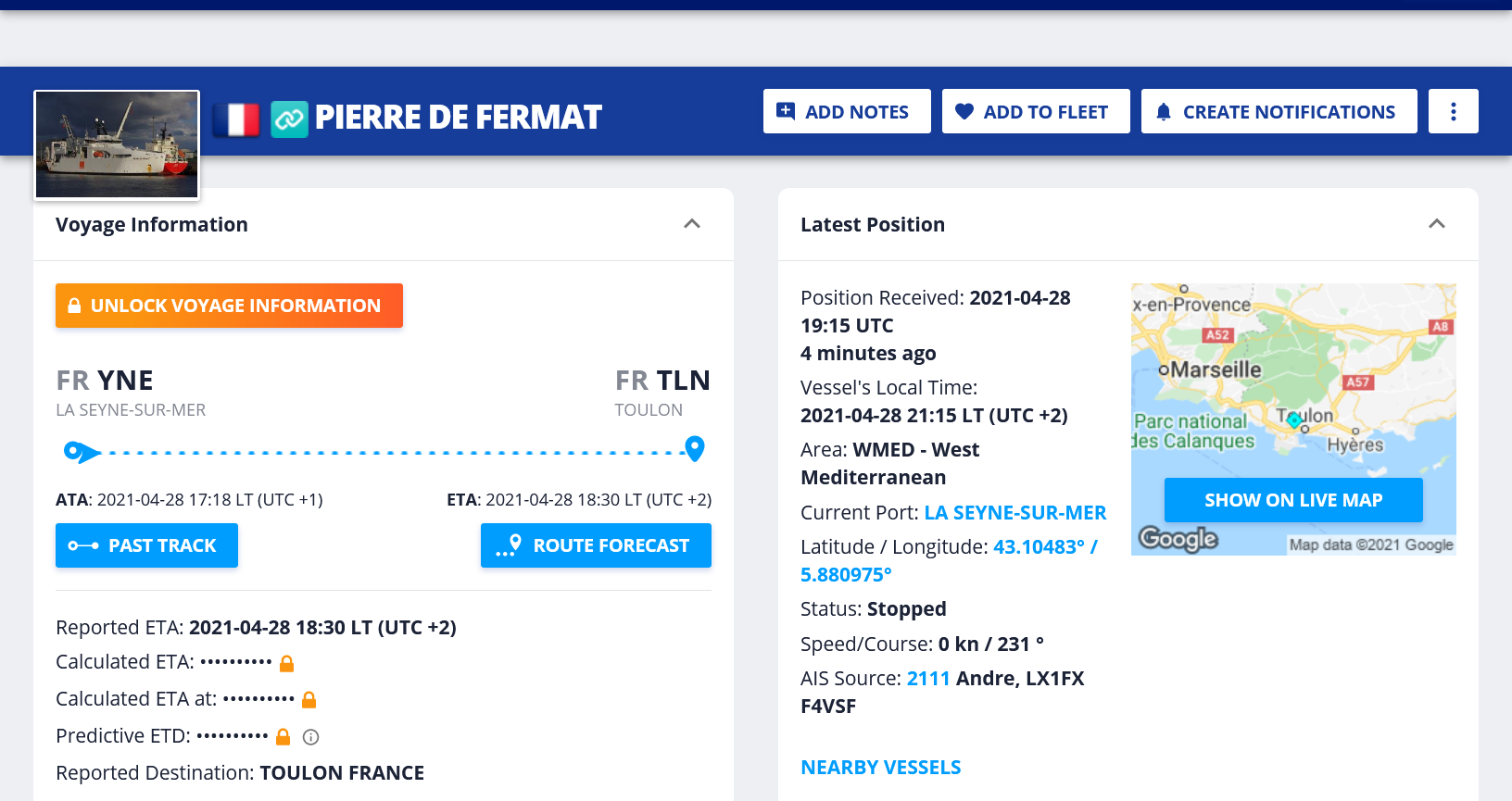The width and height of the screenshot is (1512, 801).
Task: Click Show On Live Map button
Action: (x=1293, y=500)
